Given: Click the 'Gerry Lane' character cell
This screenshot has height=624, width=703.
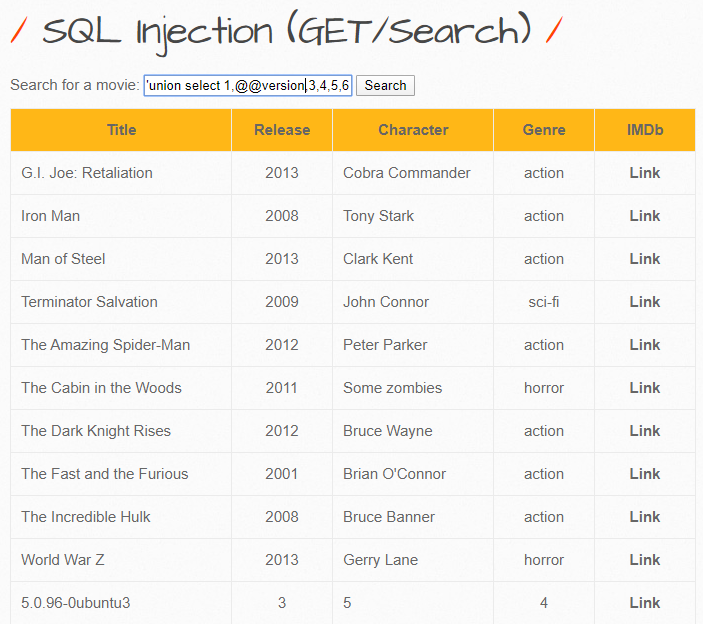Looking at the screenshot, I should click(x=413, y=560).
